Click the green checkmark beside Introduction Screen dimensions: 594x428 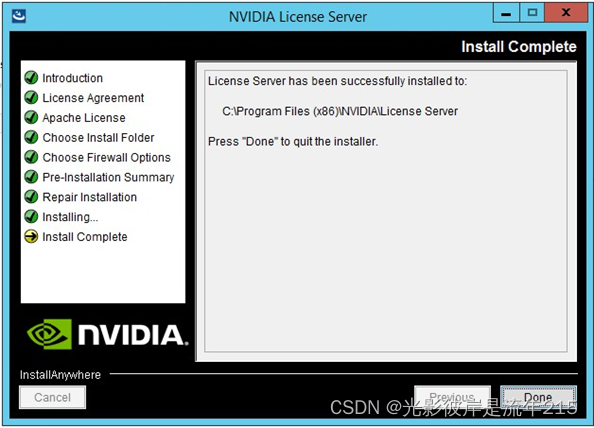[31, 78]
